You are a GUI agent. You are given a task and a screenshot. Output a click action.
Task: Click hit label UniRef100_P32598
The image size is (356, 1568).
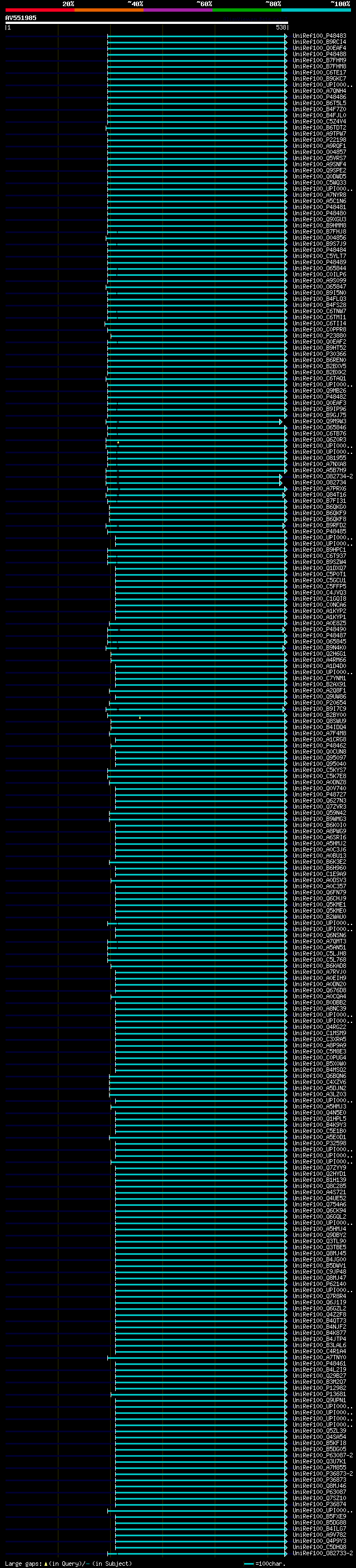tap(319, 1143)
